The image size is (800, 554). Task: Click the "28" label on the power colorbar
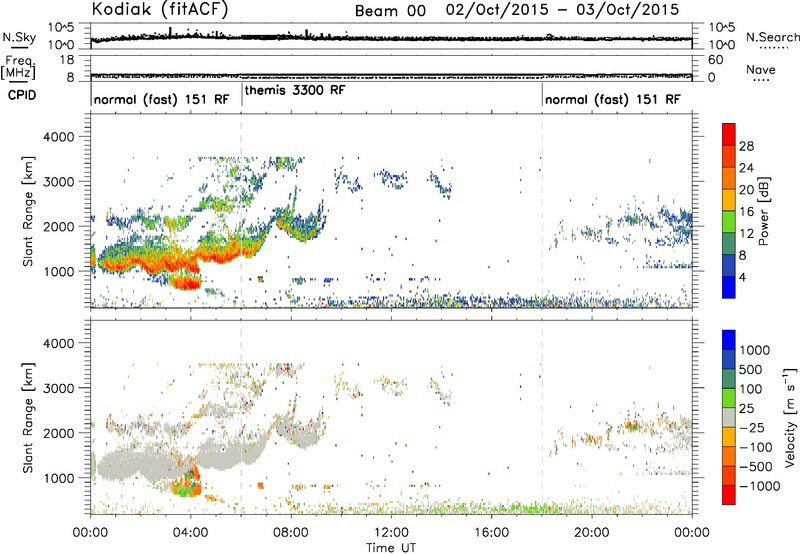746,146
